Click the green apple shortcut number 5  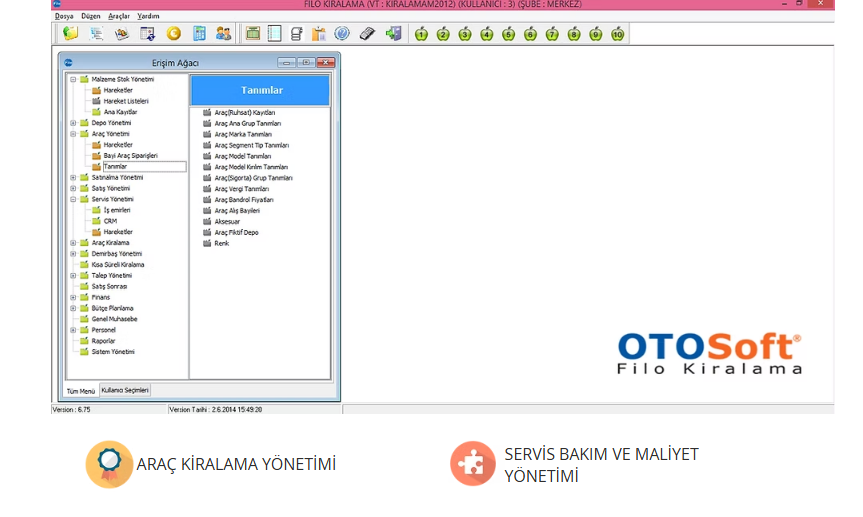click(x=508, y=34)
